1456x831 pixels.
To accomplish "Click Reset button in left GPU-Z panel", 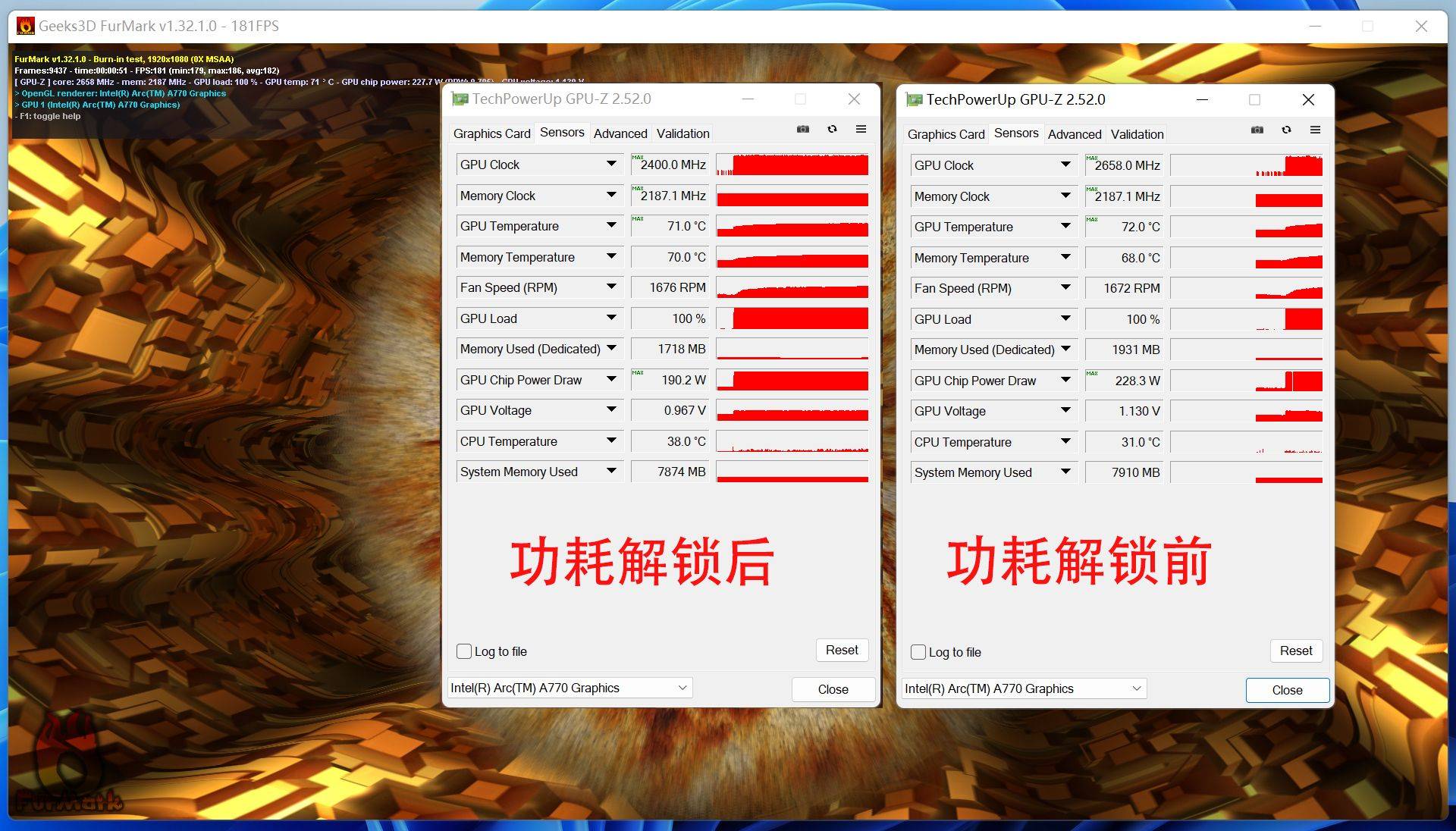I will (x=841, y=650).
